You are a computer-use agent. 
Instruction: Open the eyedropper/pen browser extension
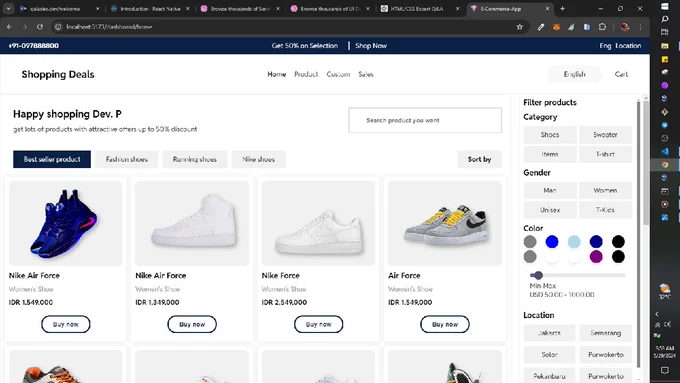coord(541,27)
